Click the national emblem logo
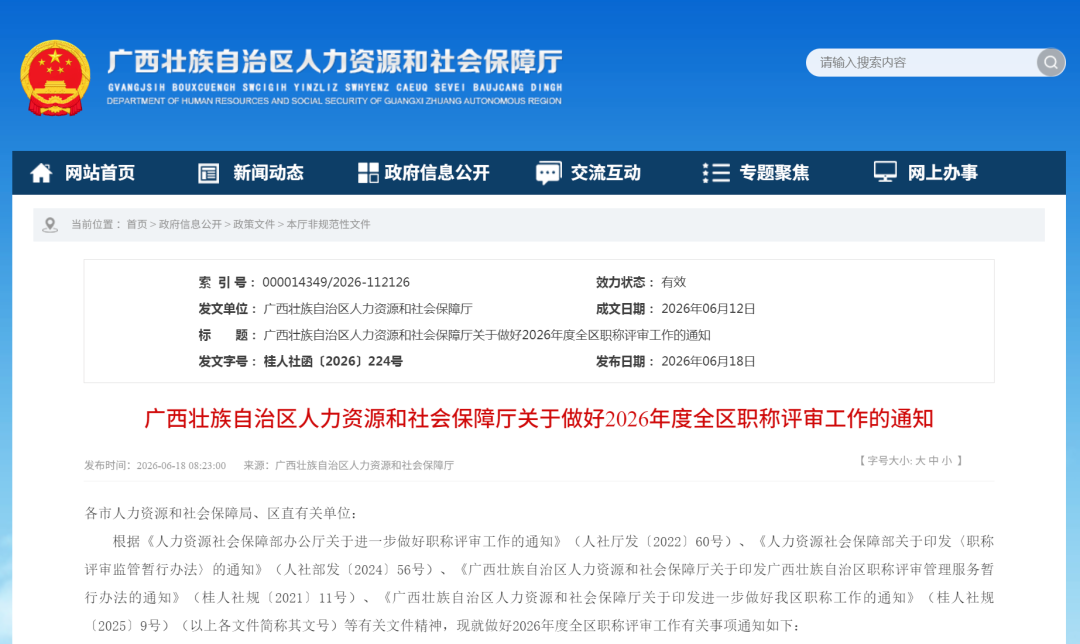Image resolution: width=1080 pixels, height=644 pixels. [55, 78]
